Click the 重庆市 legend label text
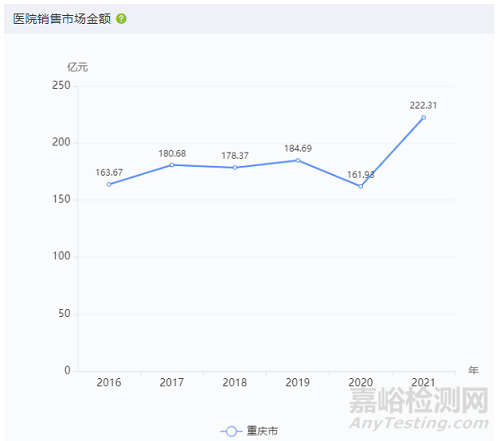Image resolution: width=500 pixels, height=441 pixels. pyautogui.click(x=262, y=431)
